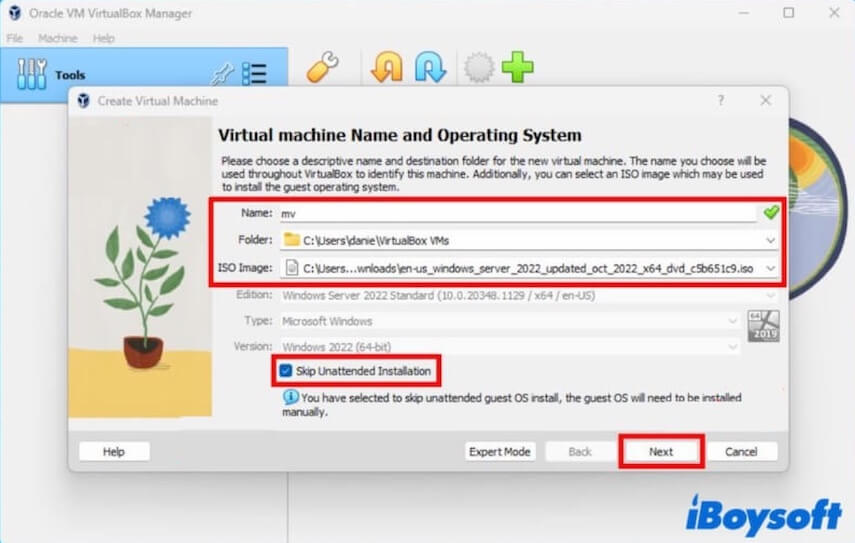
Task: Click the green plus Add machine icon
Action: pyautogui.click(x=517, y=67)
